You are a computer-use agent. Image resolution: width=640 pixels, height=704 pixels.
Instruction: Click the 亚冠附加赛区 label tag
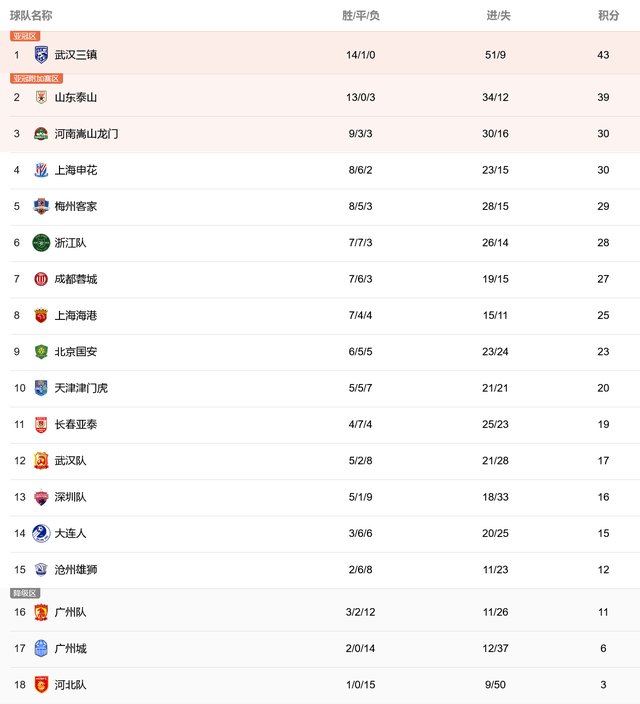click(x=36, y=79)
